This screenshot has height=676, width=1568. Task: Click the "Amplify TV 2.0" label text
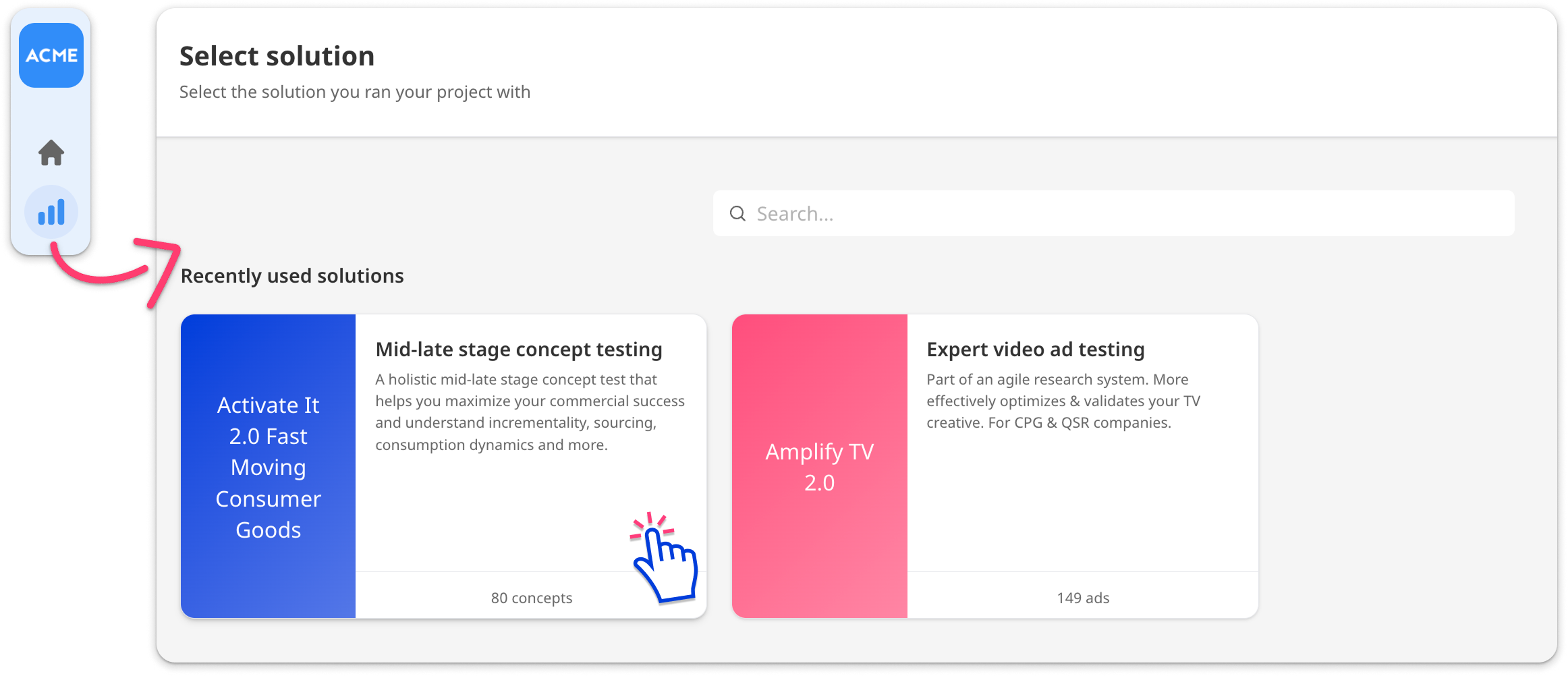click(x=820, y=467)
